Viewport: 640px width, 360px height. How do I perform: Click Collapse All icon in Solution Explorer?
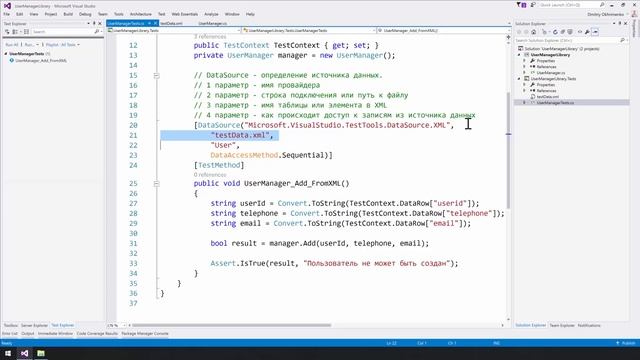coord(562,32)
